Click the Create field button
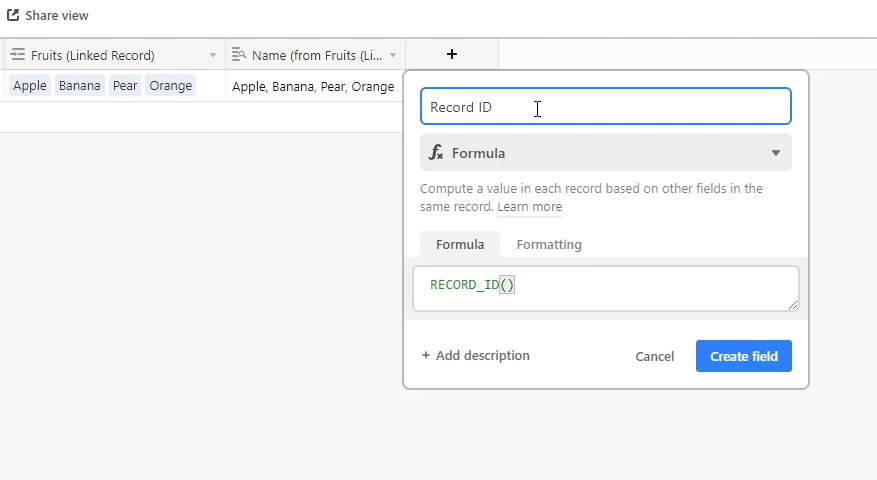 pyautogui.click(x=744, y=356)
